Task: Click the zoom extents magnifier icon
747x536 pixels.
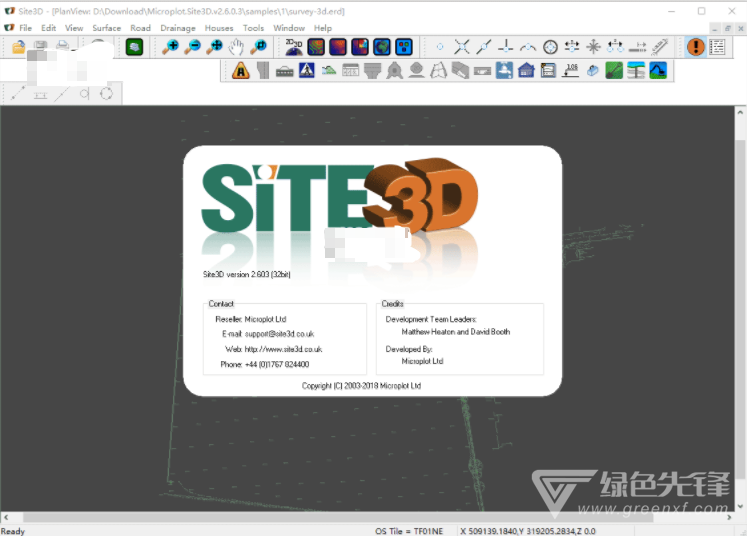Action: tap(215, 47)
